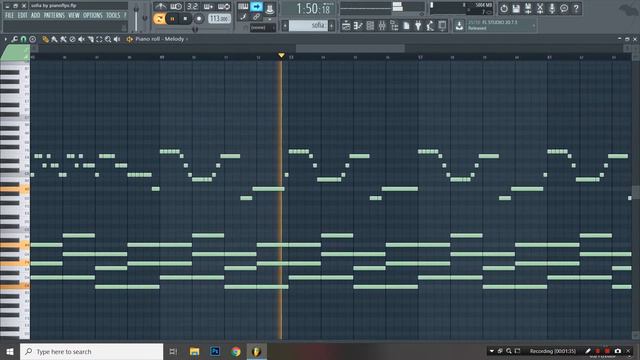Open the Mixer window

pyautogui.click(x=382, y=26)
